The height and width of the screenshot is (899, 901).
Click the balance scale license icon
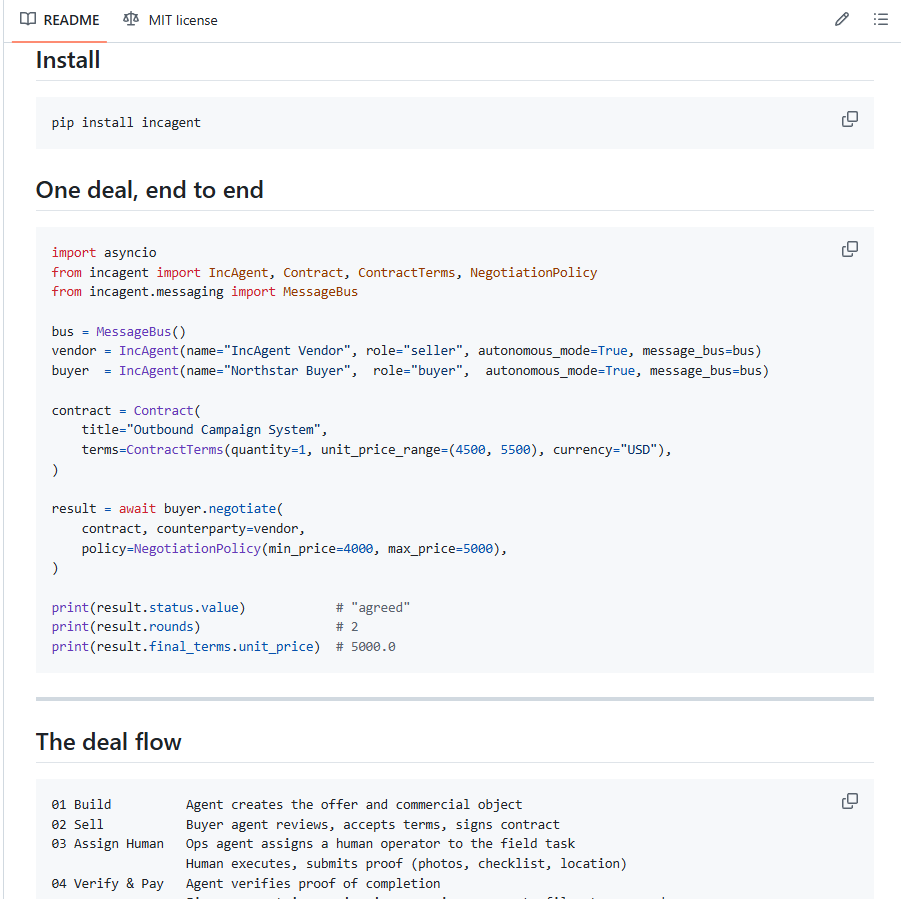point(131,19)
